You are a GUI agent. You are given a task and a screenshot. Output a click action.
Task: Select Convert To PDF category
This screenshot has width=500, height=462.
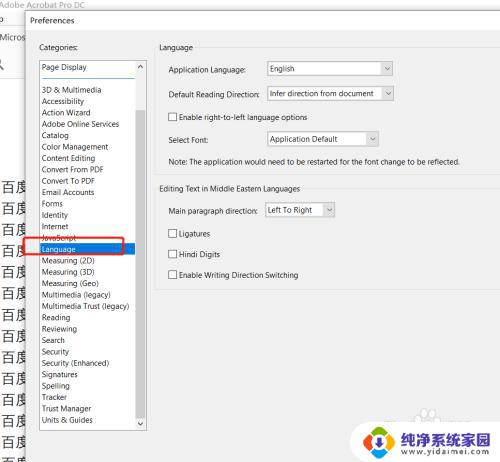pyautogui.click(x=68, y=181)
